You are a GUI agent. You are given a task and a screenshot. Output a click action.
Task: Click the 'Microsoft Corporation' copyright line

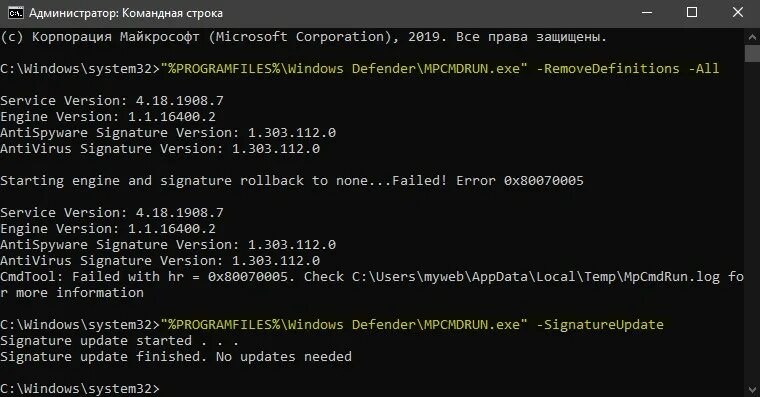coord(303,37)
